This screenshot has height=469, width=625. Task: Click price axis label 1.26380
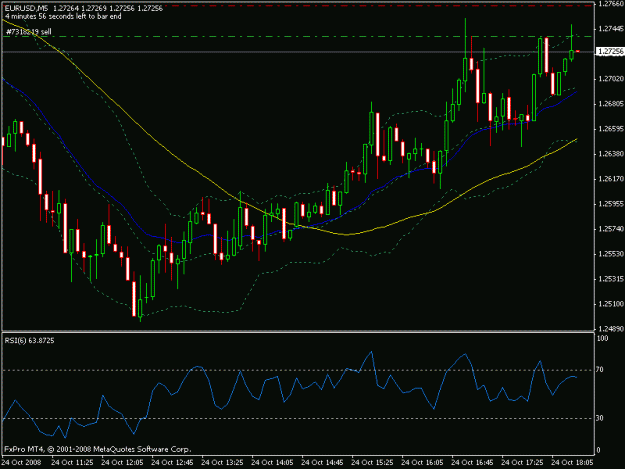[x=611, y=154]
